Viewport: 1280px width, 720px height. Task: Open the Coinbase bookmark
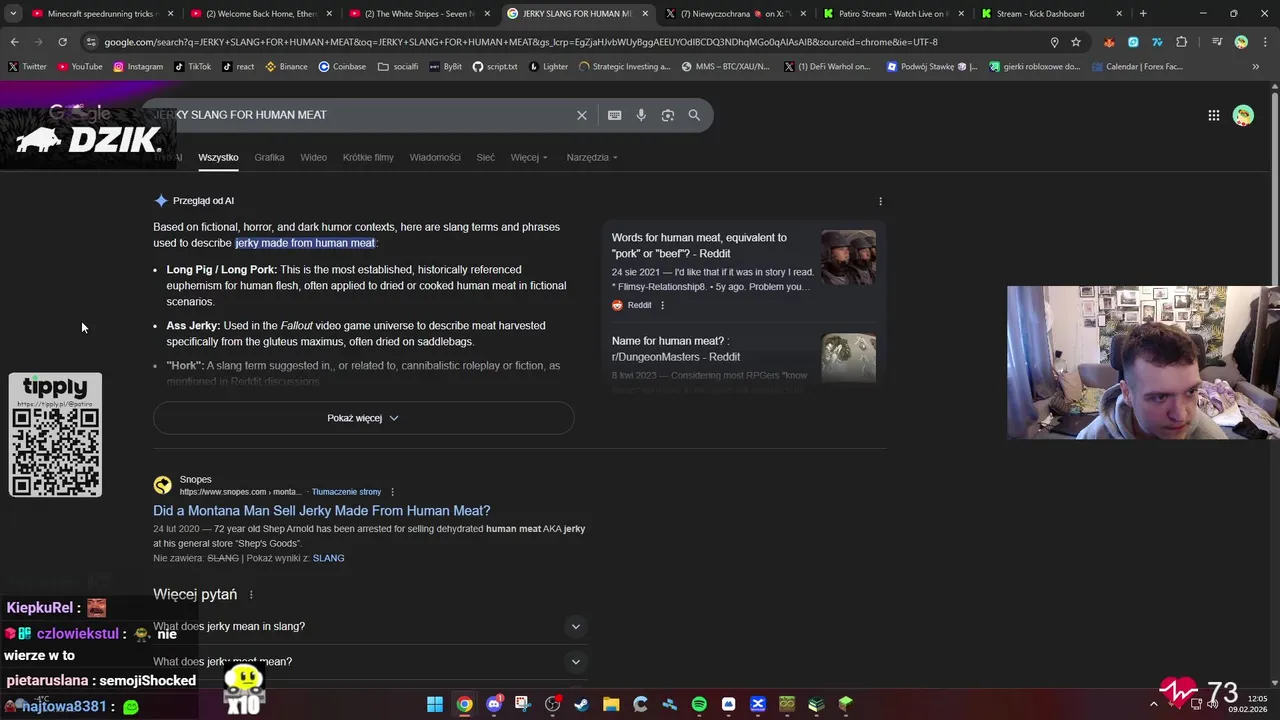point(342,67)
